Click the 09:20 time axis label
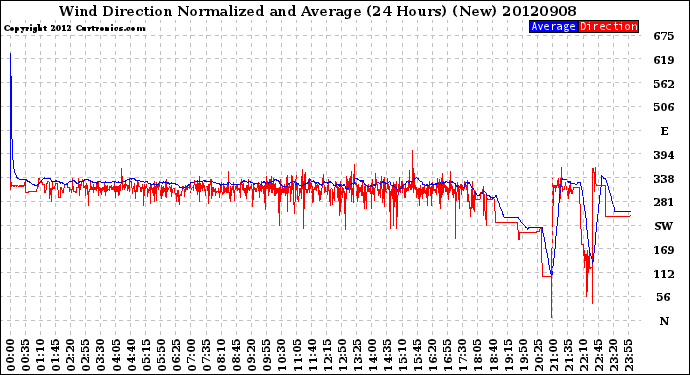The height and width of the screenshot is (375, 690). tap(252, 355)
